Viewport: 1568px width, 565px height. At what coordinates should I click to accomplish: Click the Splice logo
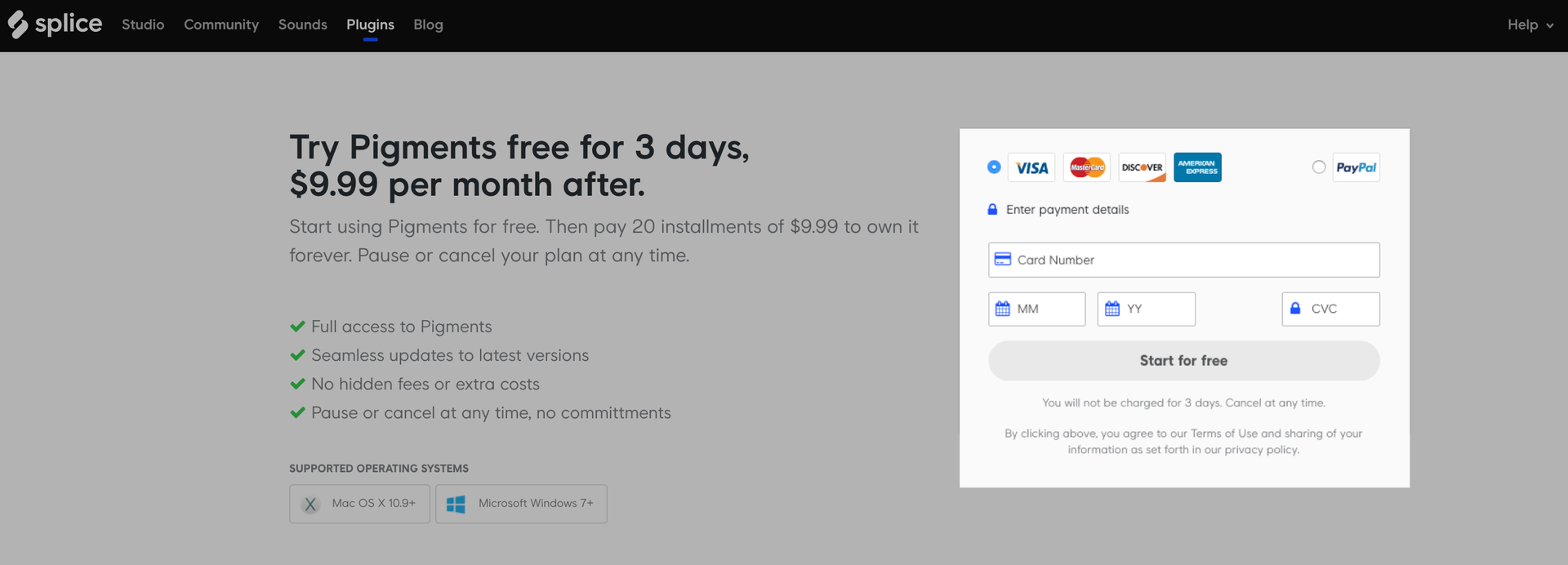pyautogui.click(x=55, y=24)
